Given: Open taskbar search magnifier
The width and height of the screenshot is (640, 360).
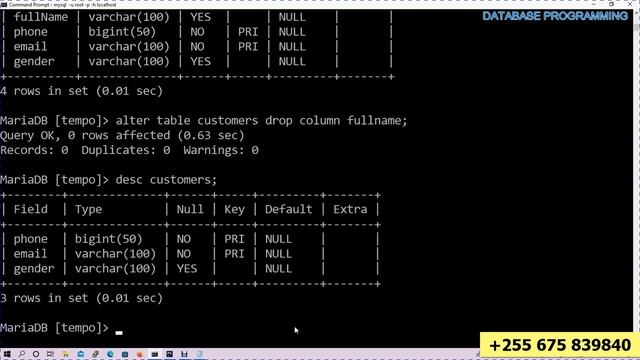Looking at the screenshot, I should (x=21, y=354).
